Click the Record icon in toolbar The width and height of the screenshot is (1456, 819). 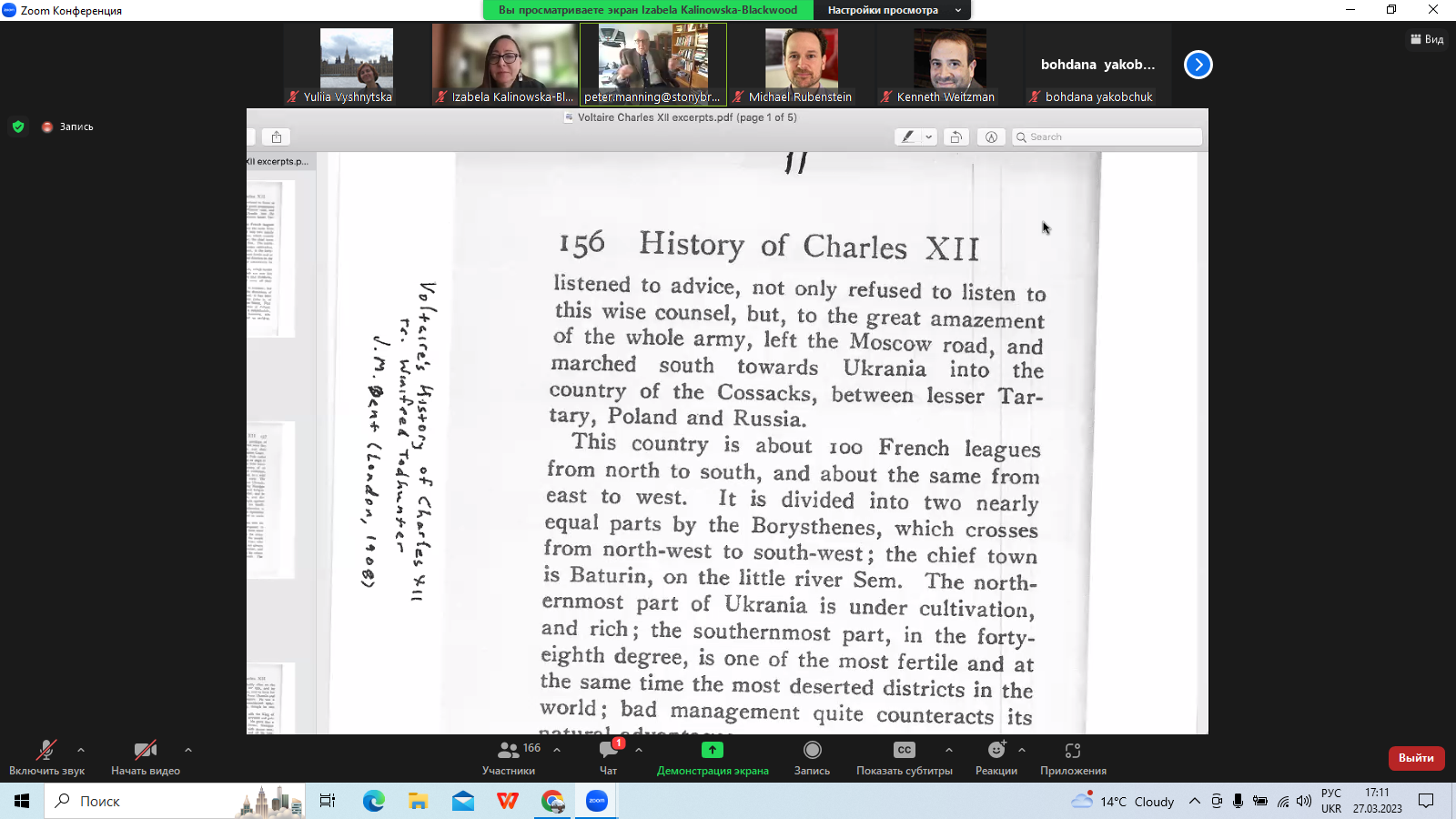point(812,751)
